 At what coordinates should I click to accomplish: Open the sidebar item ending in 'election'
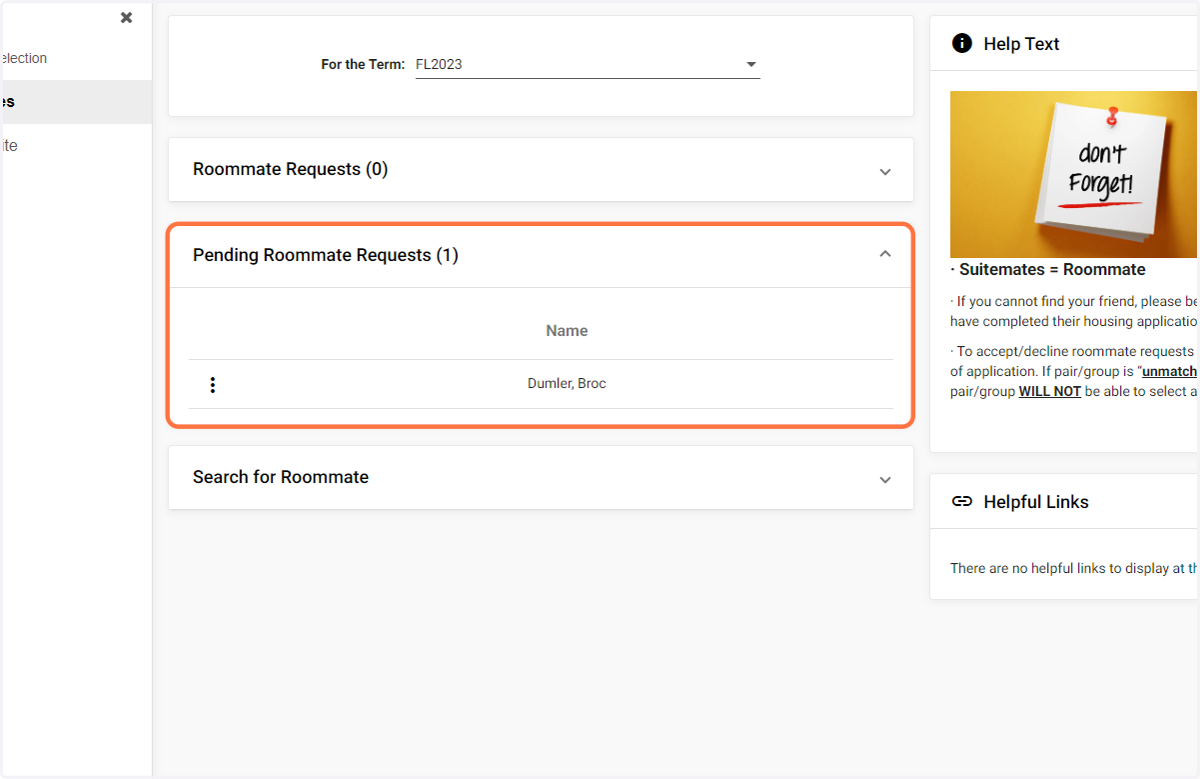click(75, 58)
